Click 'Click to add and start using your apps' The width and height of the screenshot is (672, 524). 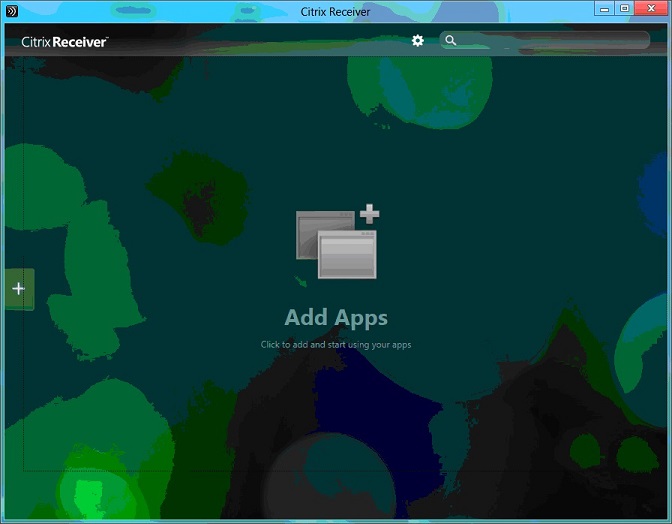point(336,344)
